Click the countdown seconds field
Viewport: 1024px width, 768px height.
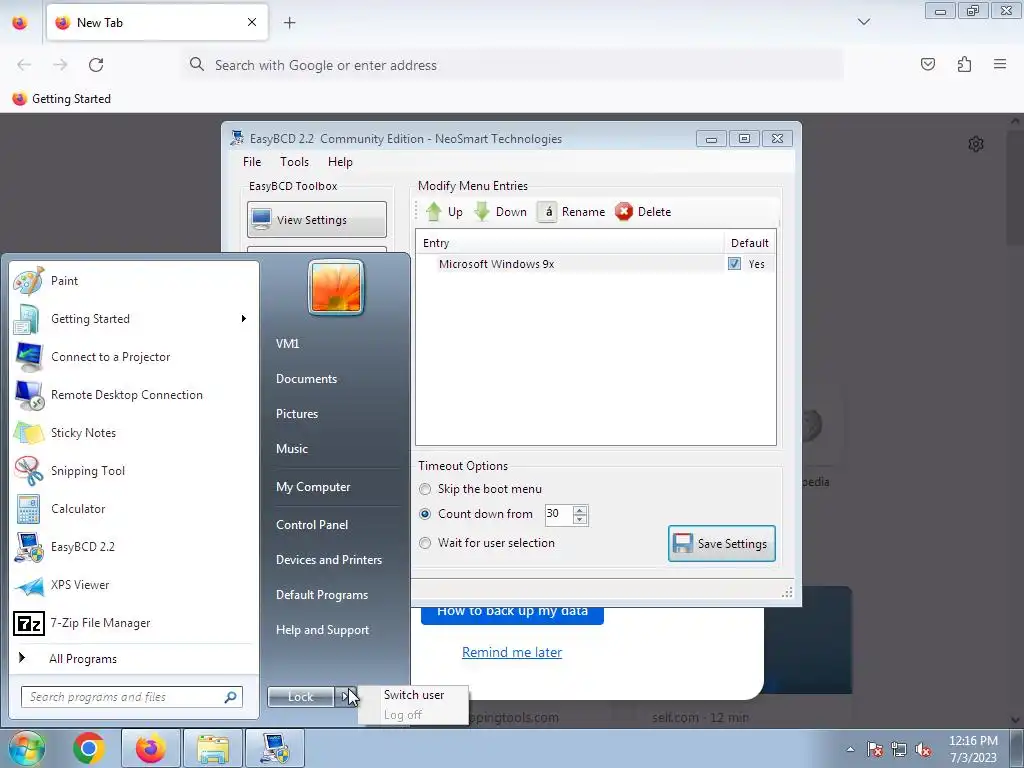coord(559,514)
